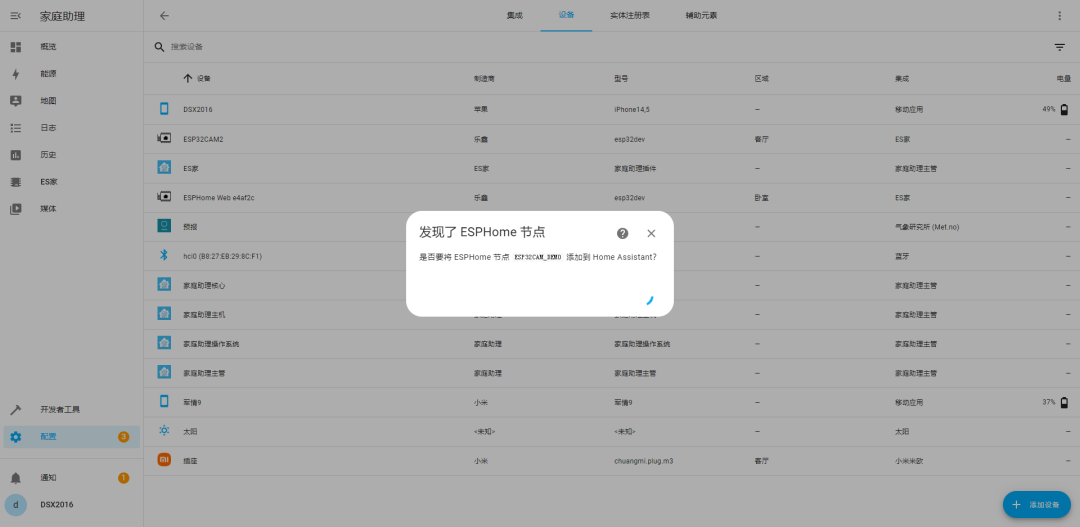Sort by the 集成 column header
The image size is (1080, 527).
point(902,79)
